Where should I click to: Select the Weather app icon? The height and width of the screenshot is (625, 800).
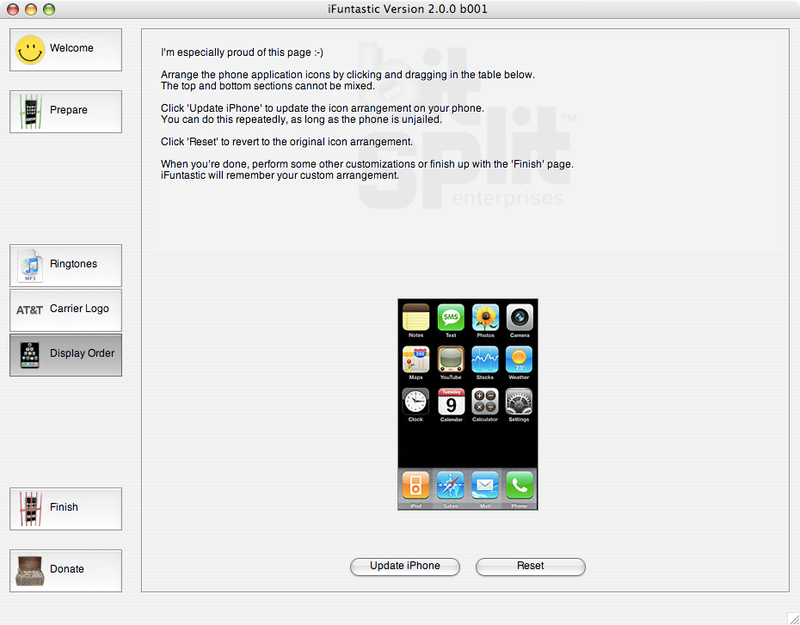(x=519, y=359)
